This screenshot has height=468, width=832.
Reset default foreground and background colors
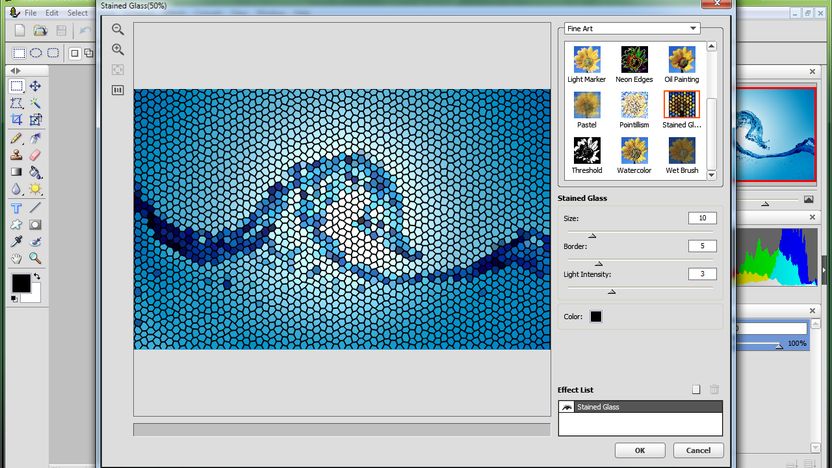pyautogui.click(x=14, y=299)
